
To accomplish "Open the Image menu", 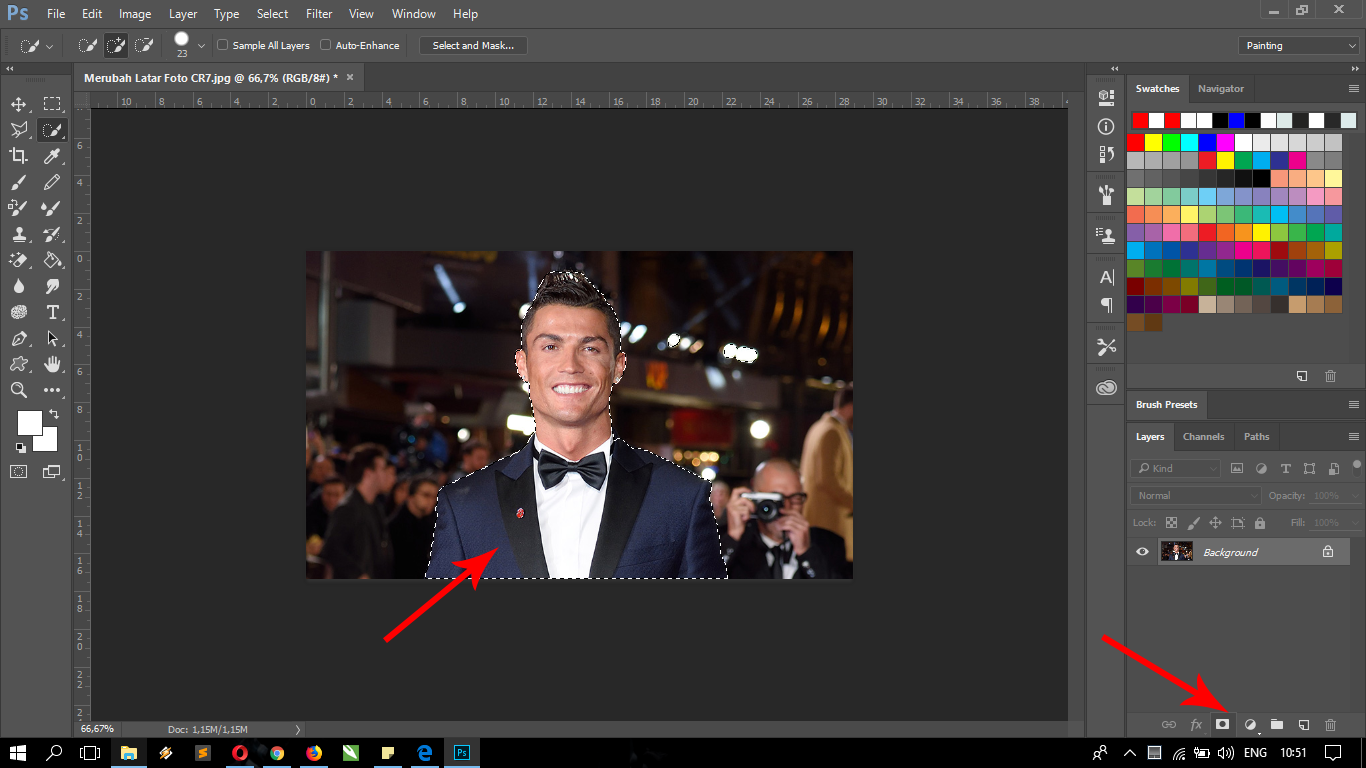I will (x=135, y=14).
